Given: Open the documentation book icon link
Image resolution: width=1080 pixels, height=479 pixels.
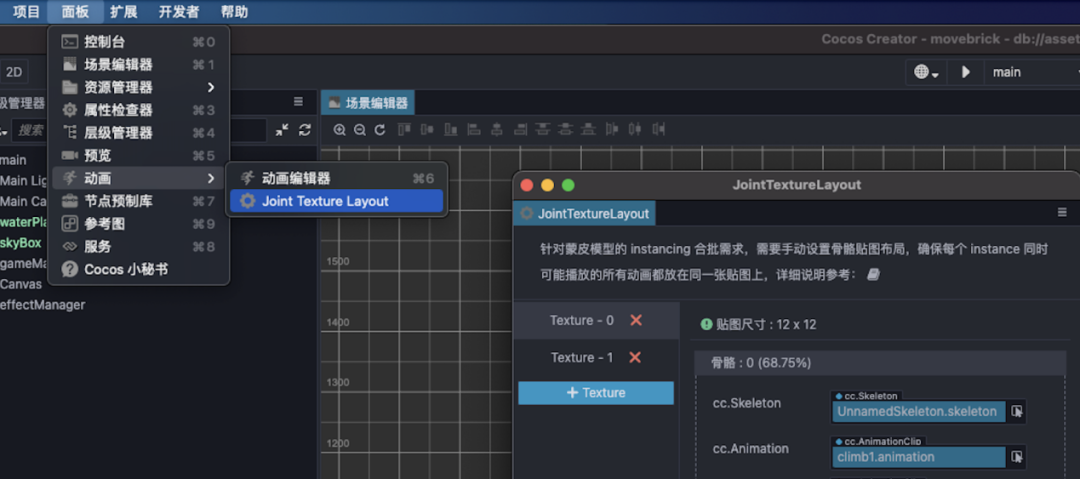Looking at the screenshot, I should (x=873, y=274).
